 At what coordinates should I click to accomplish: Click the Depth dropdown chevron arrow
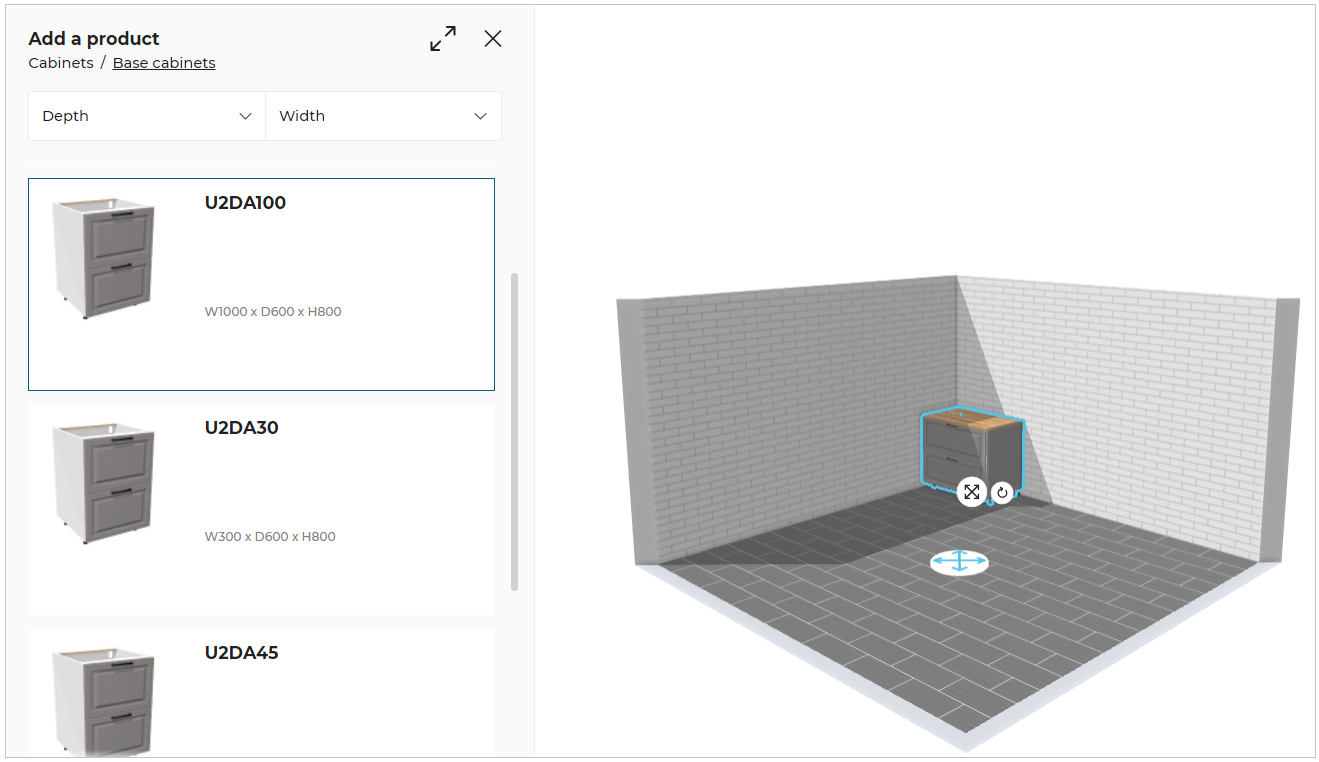(x=245, y=116)
